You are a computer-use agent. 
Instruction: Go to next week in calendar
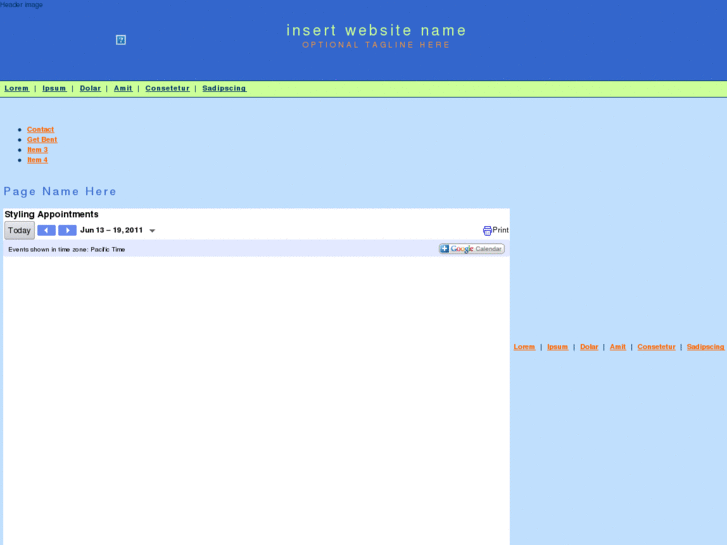coord(67,230)
